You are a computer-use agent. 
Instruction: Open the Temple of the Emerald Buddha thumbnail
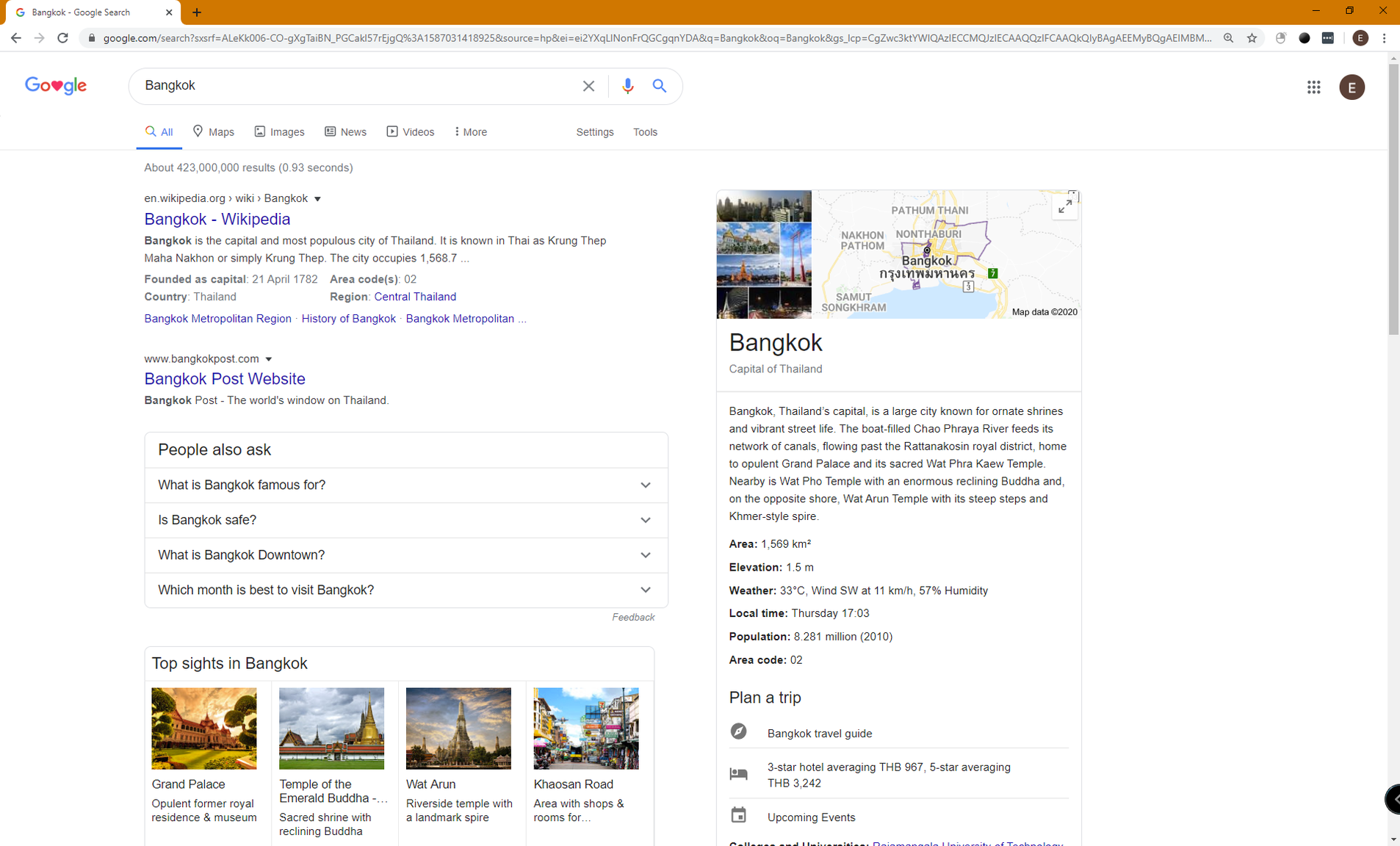click(x=331, y=728)
